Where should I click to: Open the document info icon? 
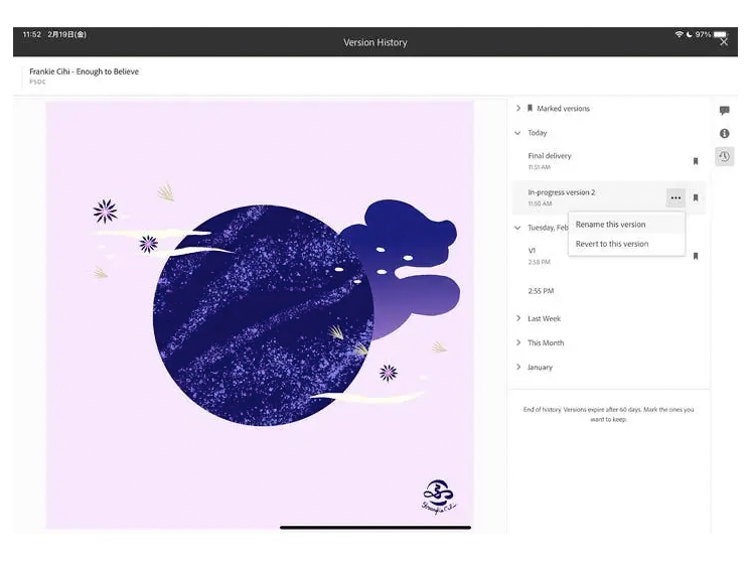tap(724, 133)
